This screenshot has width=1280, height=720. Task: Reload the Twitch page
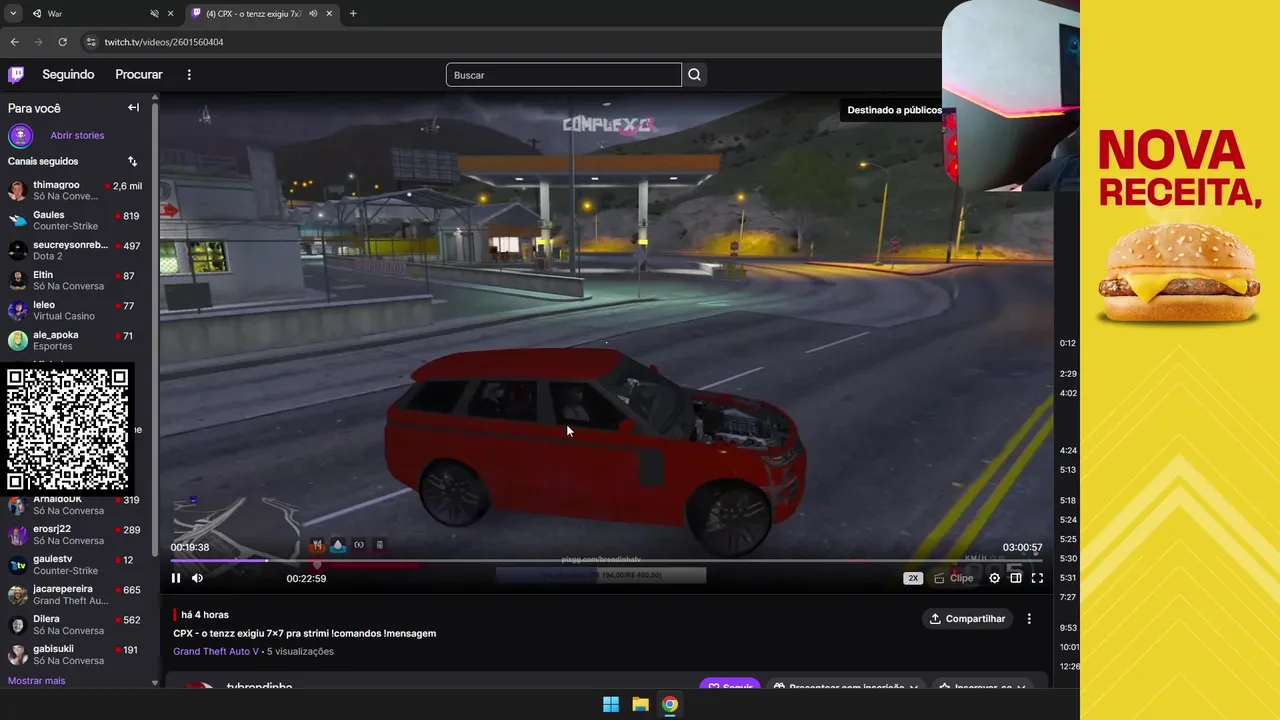pos(62,42)
